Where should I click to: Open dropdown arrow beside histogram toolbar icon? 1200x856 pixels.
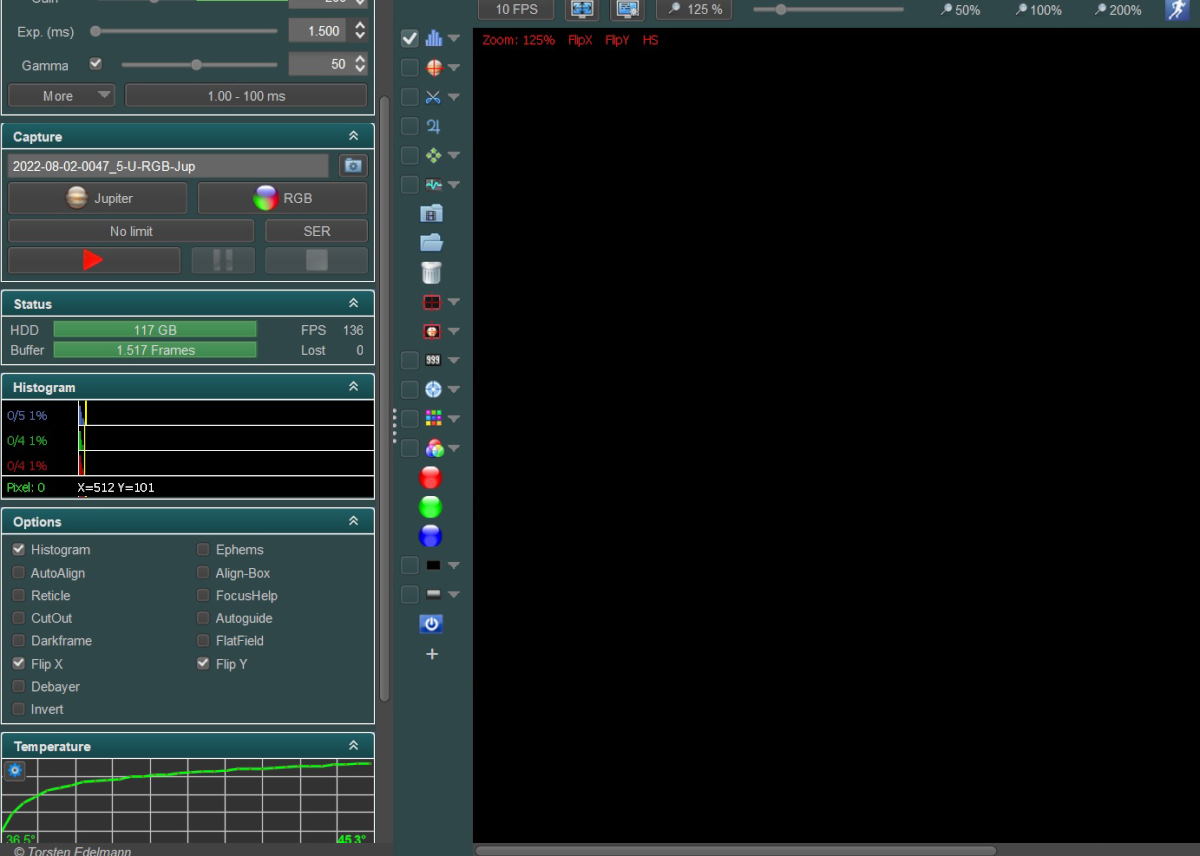tap(454, 39)
